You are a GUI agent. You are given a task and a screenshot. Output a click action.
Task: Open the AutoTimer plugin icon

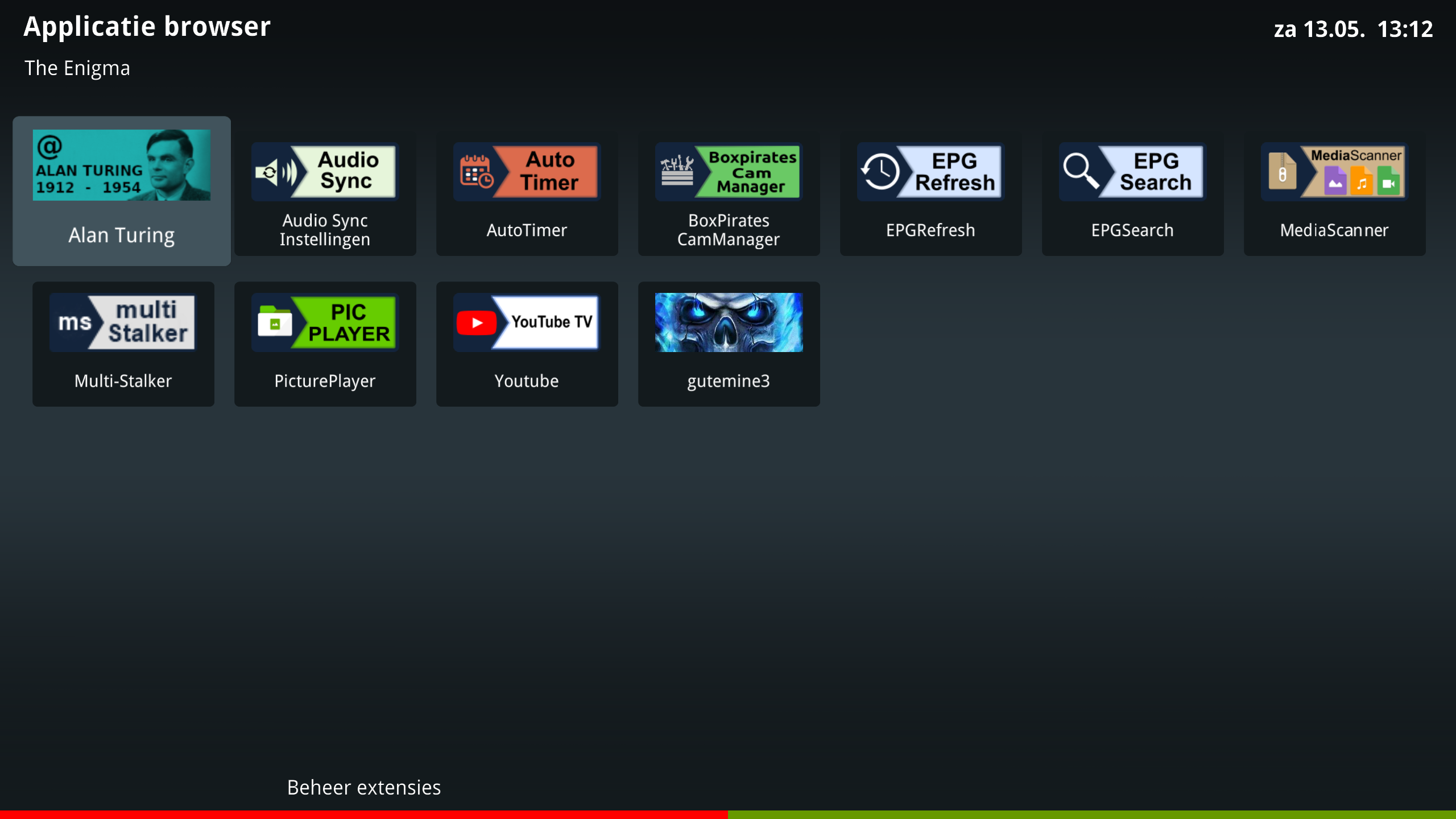(527, 171)
